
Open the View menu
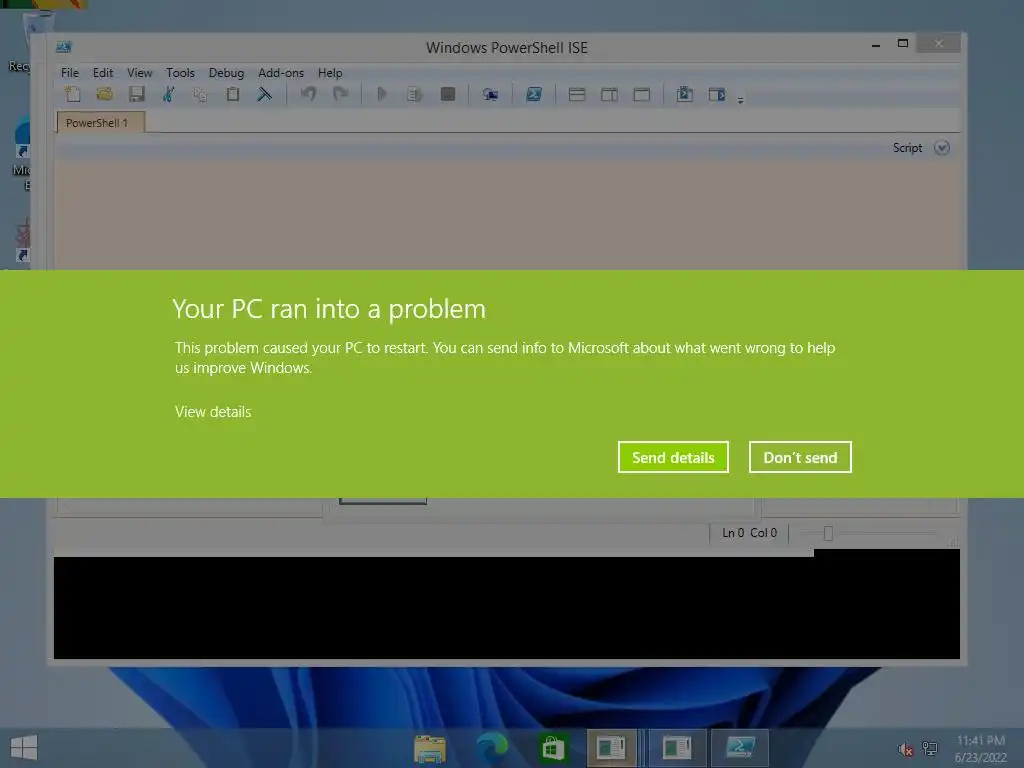pyautogui.click(x=140, y=72)
